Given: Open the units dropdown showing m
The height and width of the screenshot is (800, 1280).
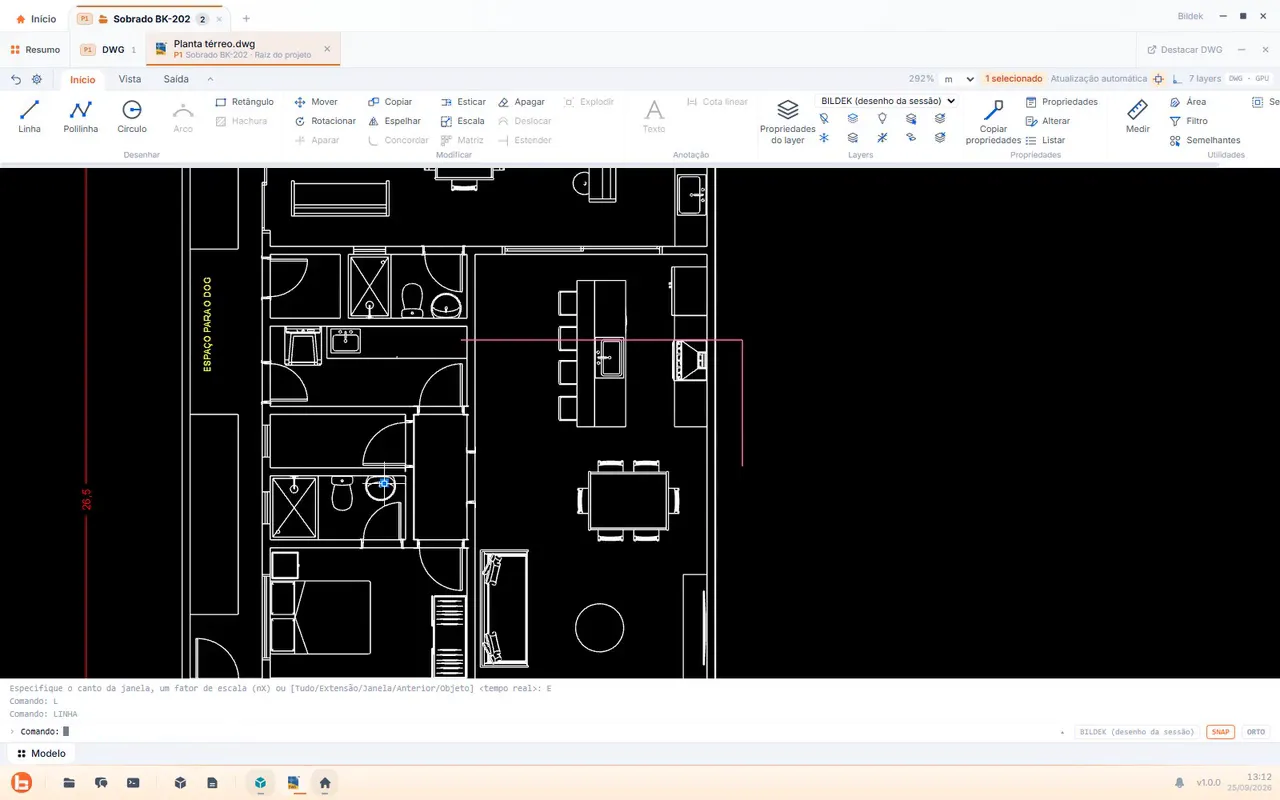Looking at the screenshot, I should (x=957, y=79).
